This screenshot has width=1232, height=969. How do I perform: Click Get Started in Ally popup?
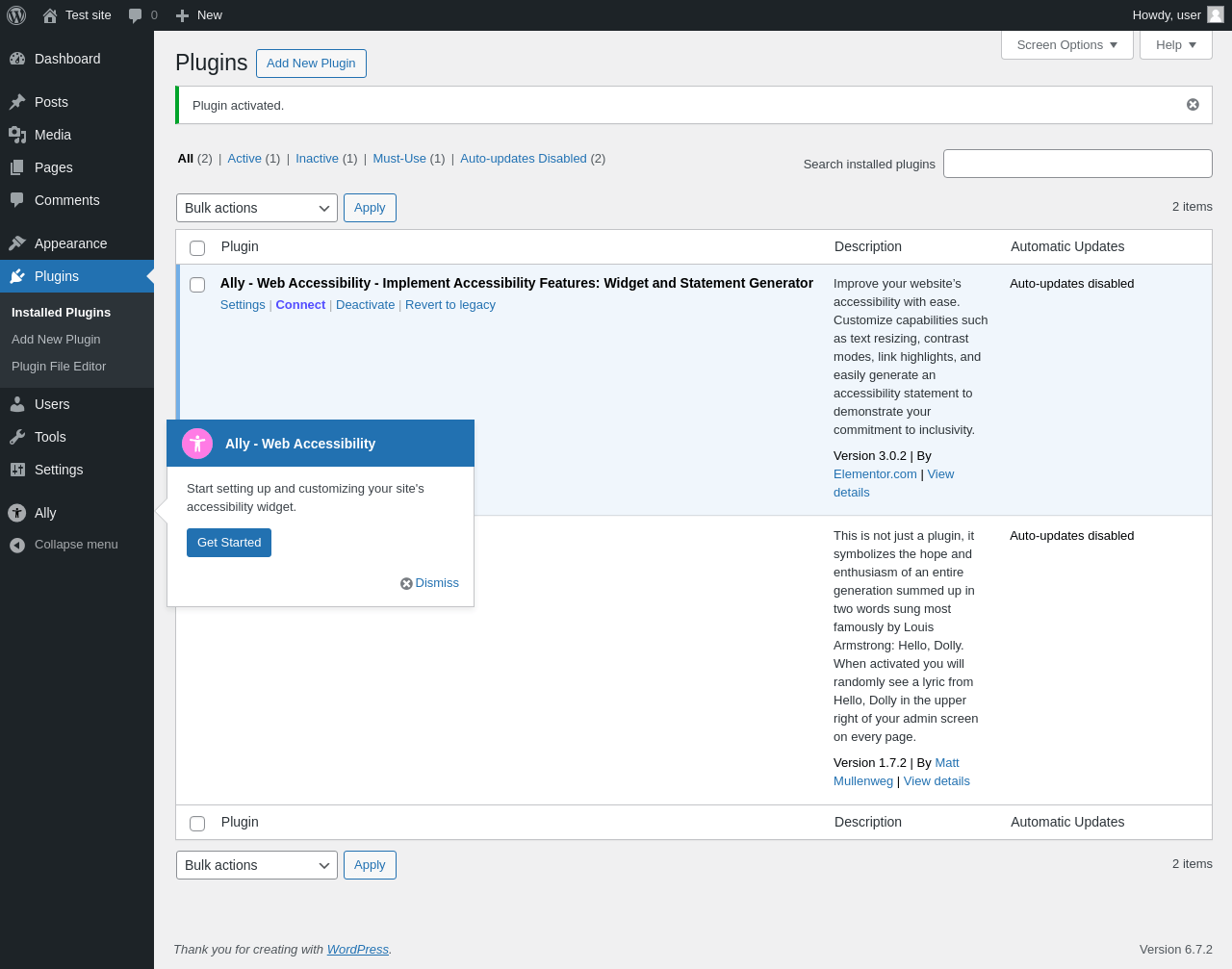click(229, 543)
